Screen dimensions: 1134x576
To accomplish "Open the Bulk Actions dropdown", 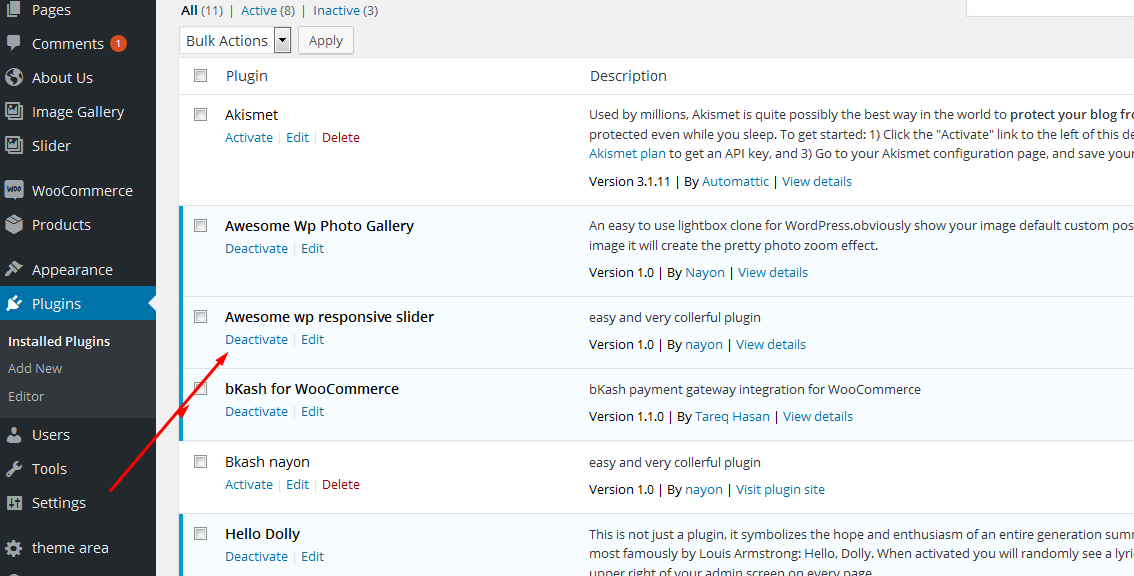I will [236, 41].
